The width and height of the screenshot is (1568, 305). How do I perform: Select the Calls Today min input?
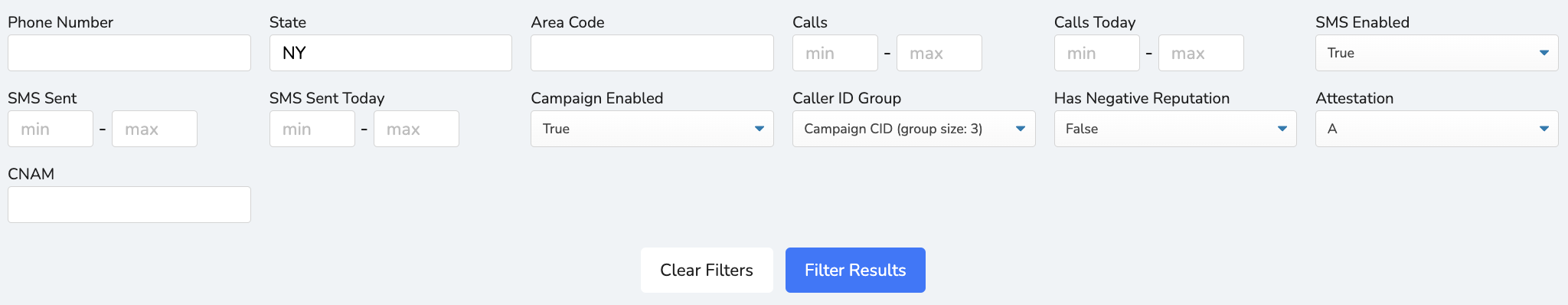1097,53
